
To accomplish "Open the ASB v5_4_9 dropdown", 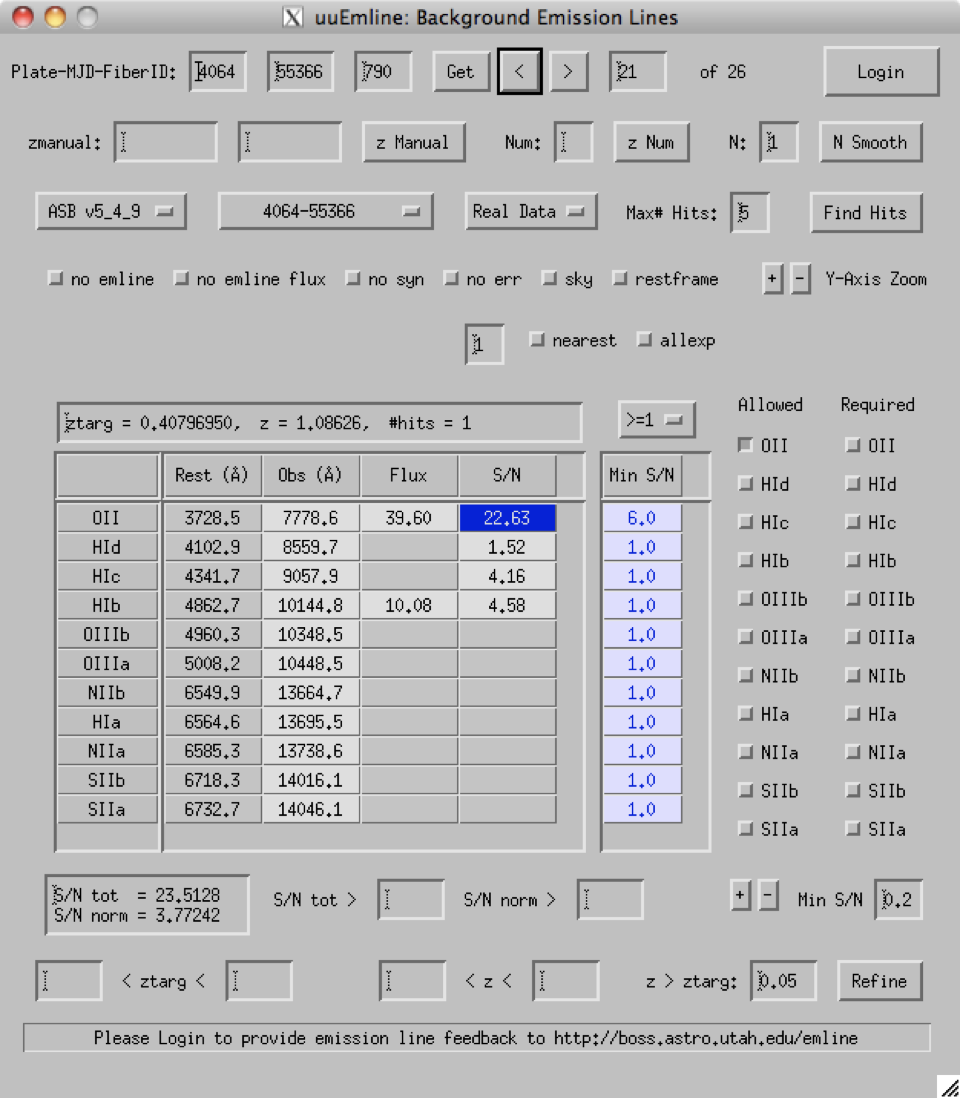I will point(110,211).
